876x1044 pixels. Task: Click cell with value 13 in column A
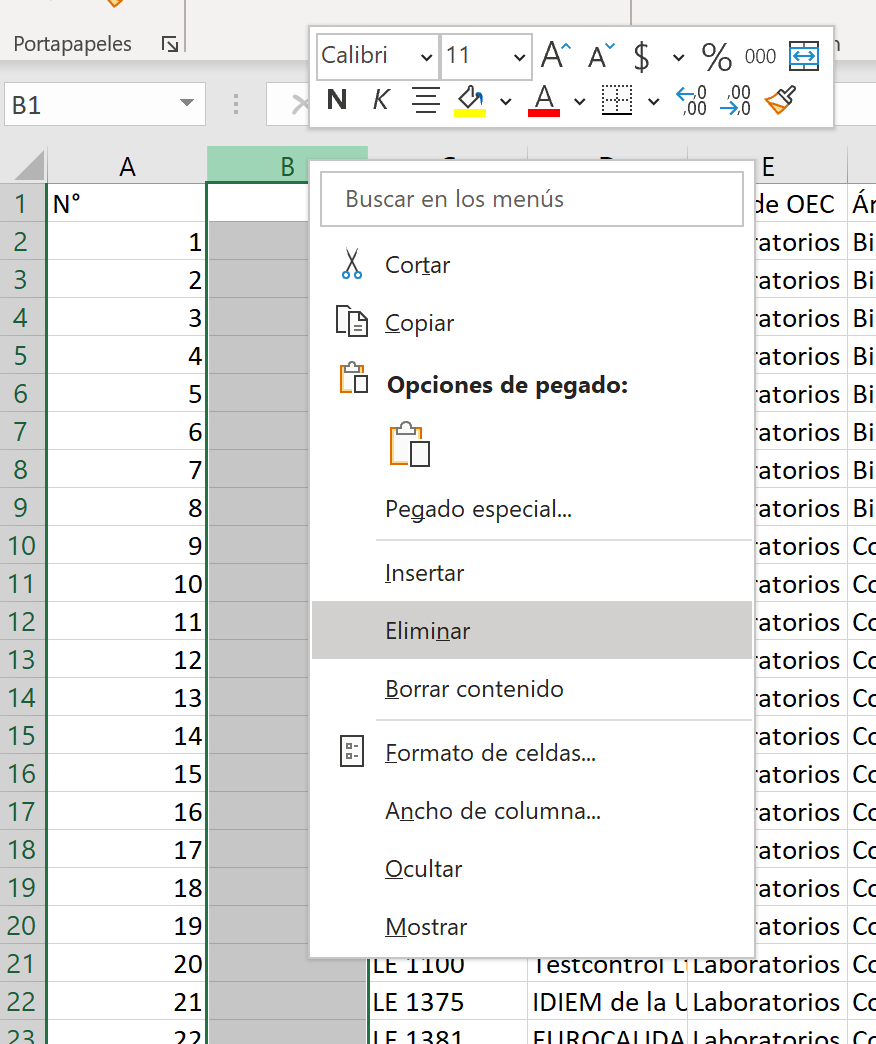pyautogui.click(x=127, y=698)
